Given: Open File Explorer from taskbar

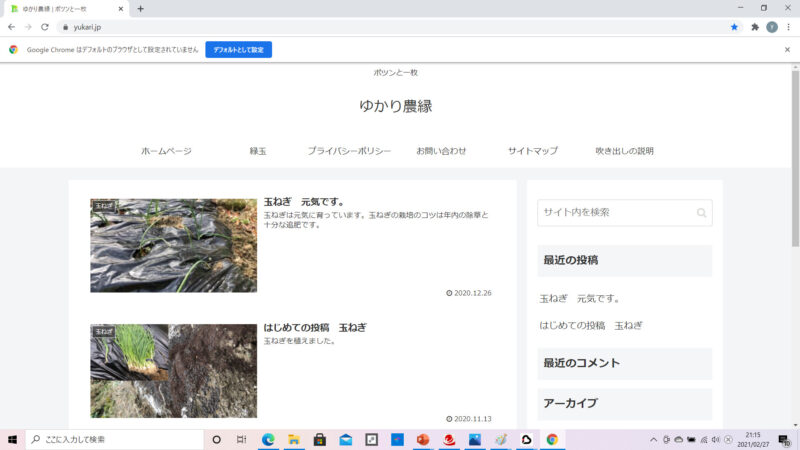Looking at the screenshot, I should [294, 439].
